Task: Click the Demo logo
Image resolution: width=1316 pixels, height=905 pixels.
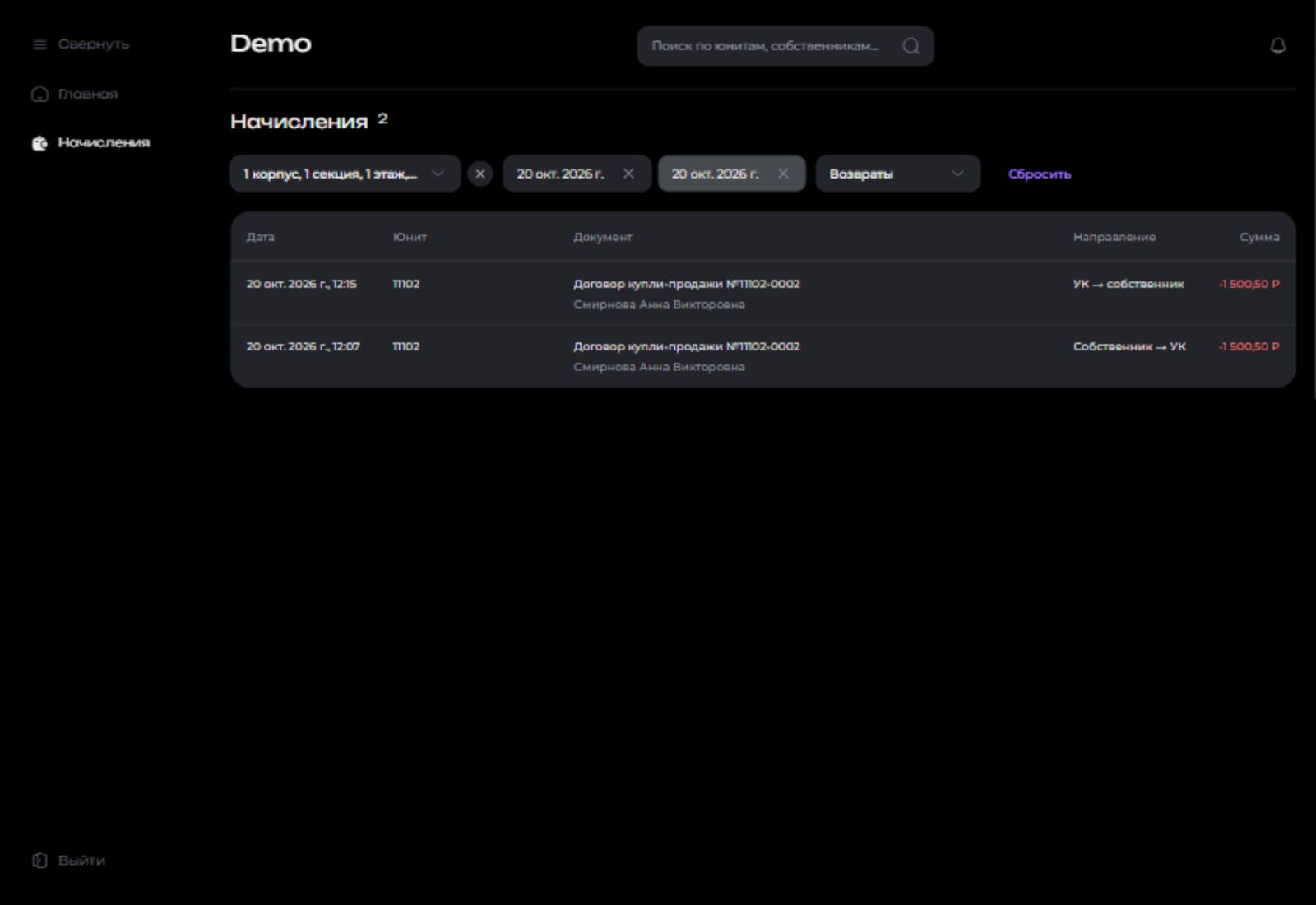Action: click(x=271, y=44)
